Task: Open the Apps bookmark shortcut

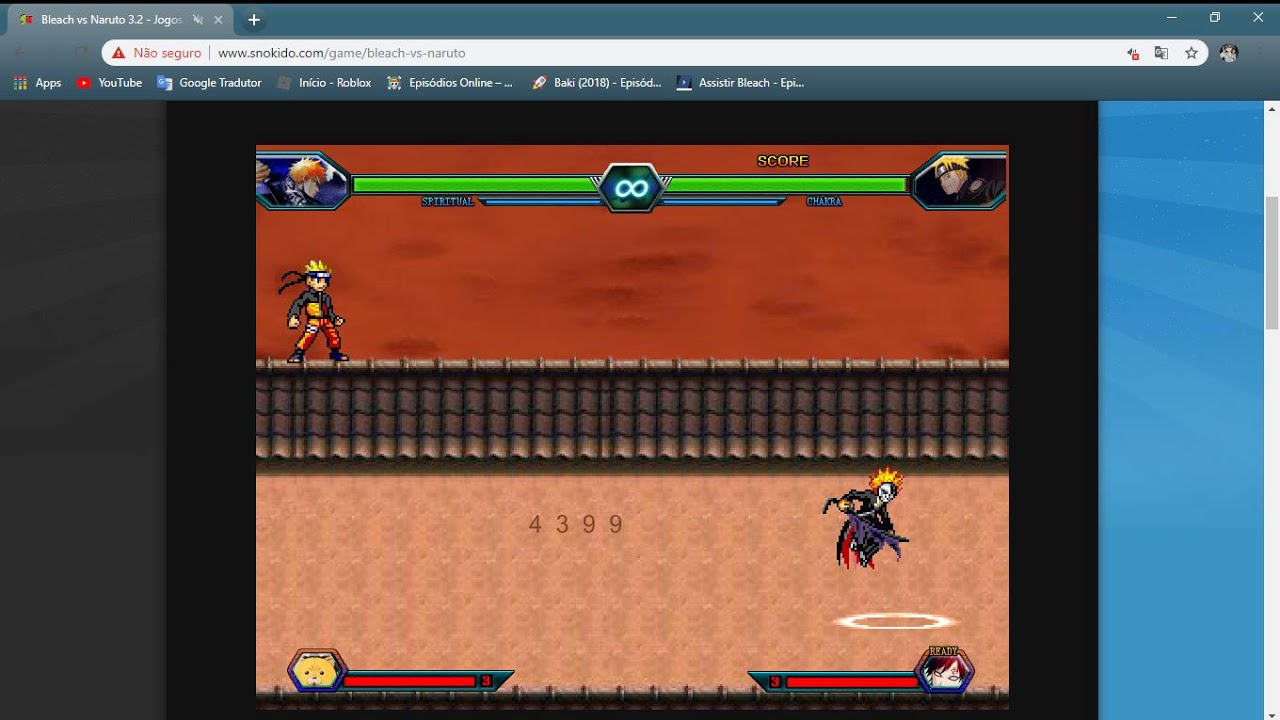Action: (38, 83)
